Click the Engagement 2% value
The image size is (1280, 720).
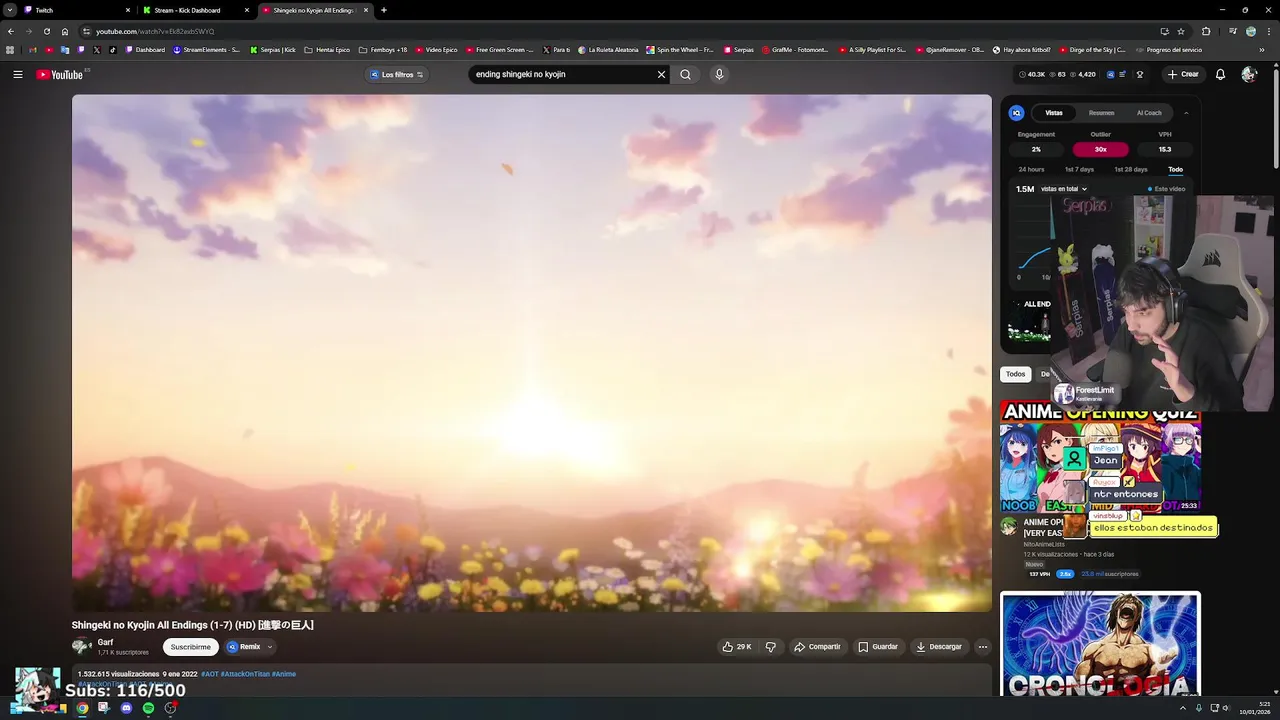pyautogui.click(x=1036, y=149)
